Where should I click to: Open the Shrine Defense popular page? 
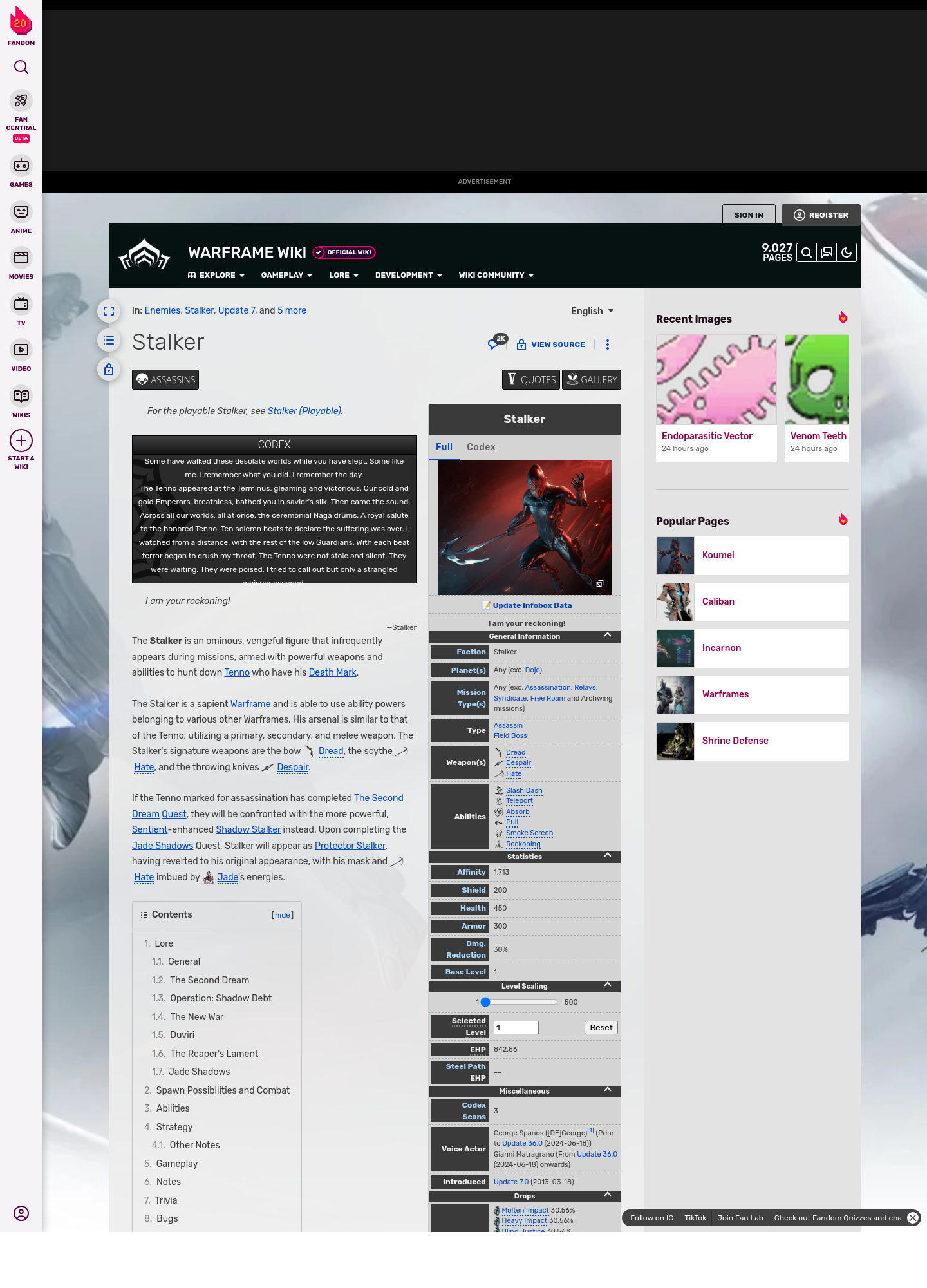(753, 741)
